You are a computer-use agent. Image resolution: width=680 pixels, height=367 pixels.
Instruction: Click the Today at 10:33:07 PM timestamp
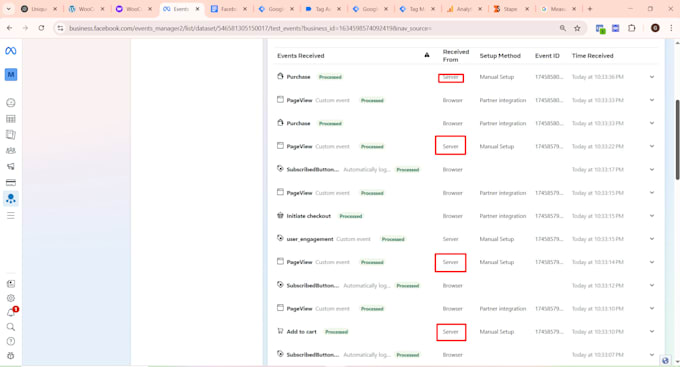coord(598,355)
